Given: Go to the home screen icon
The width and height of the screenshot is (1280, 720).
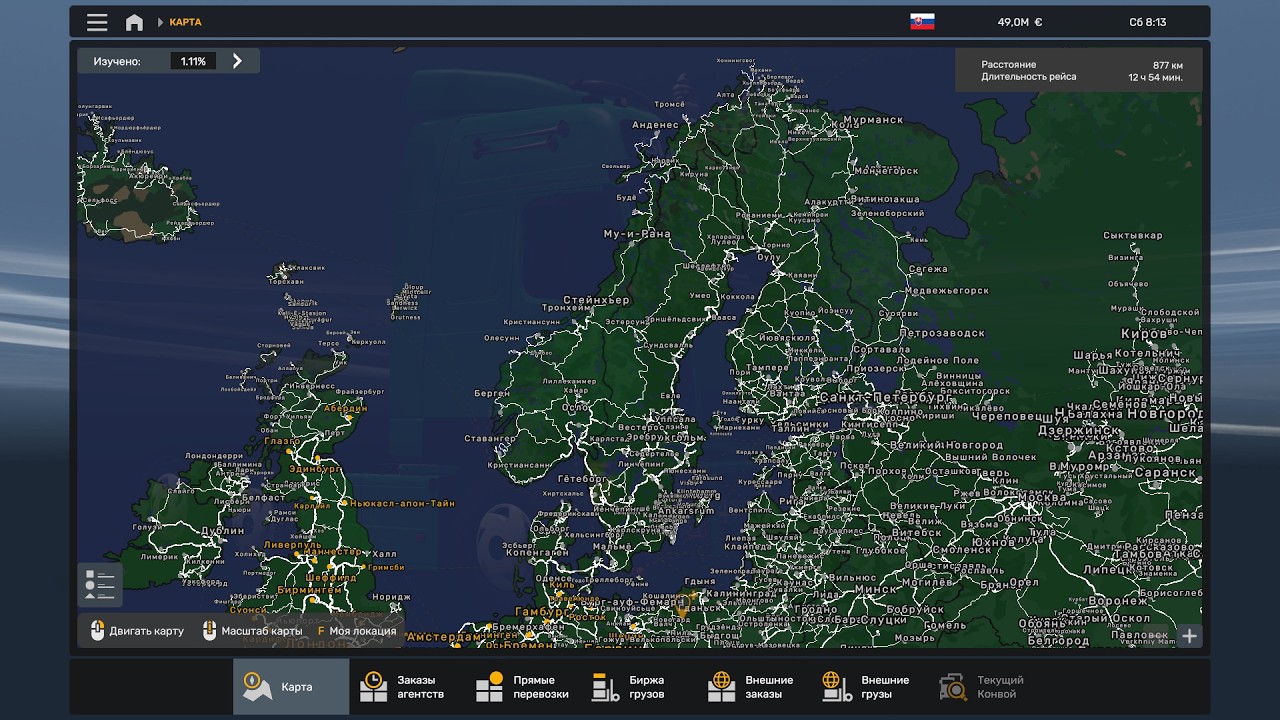Looking at the screenshot, I should pos(134,22).
